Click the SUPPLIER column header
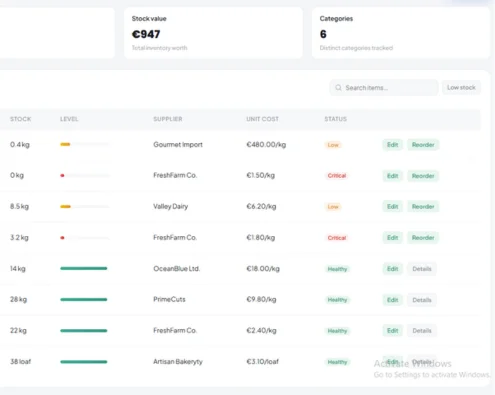 coord(168,119)
